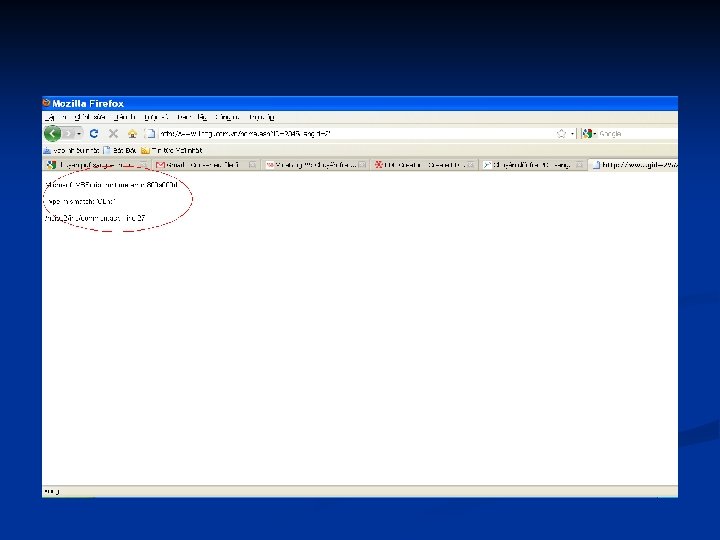720x540 pixels.
Task: Go to the Home page icon
Action: point(132,134)
